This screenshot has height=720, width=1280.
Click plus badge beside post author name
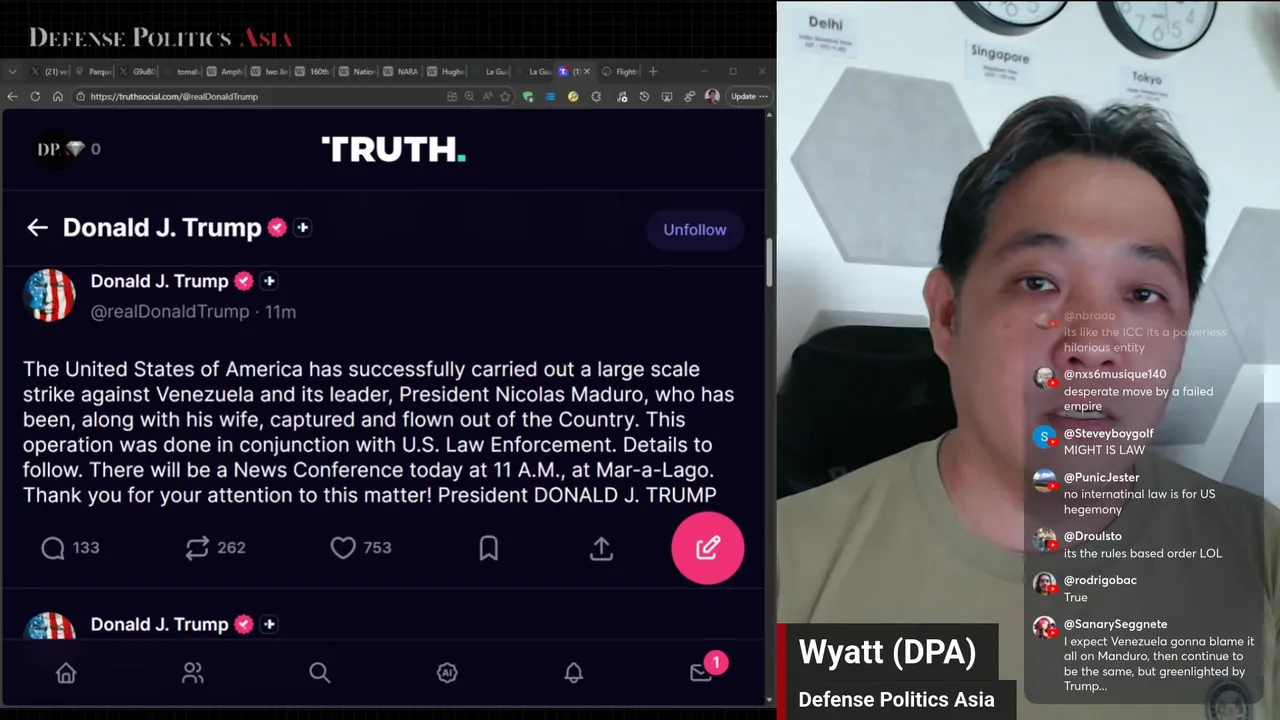point(268,281)
